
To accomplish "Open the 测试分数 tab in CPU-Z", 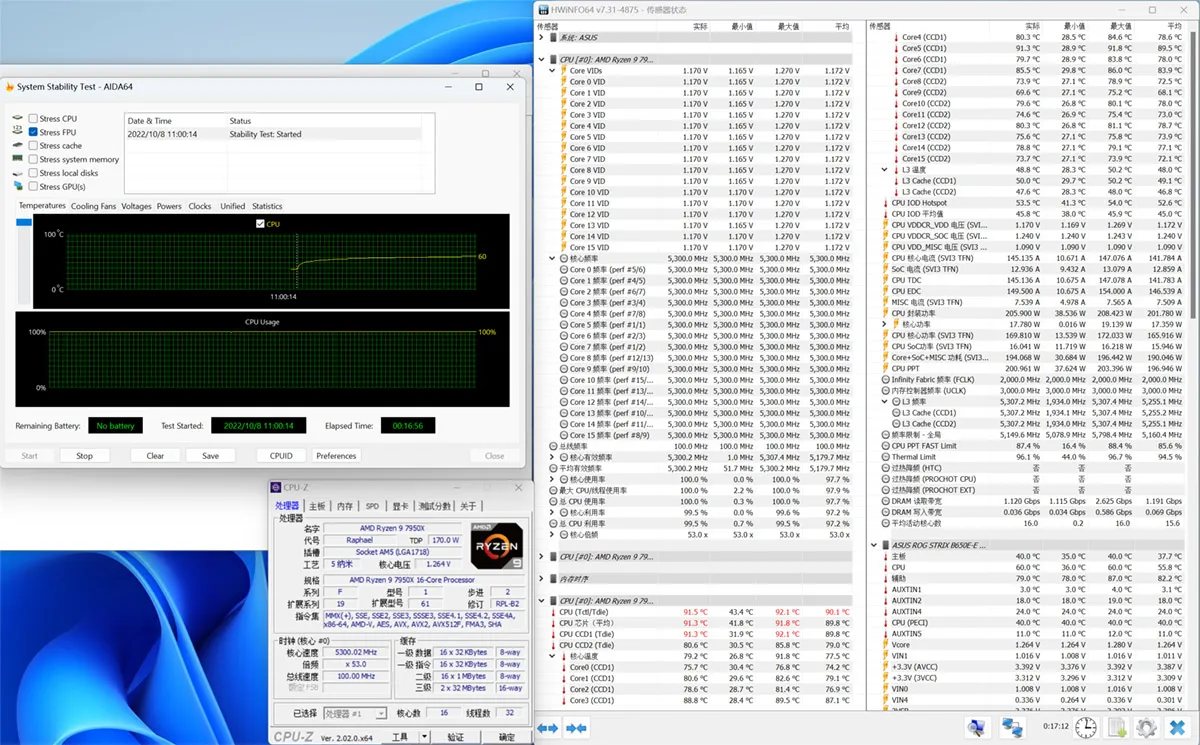I will pos(434,506).
